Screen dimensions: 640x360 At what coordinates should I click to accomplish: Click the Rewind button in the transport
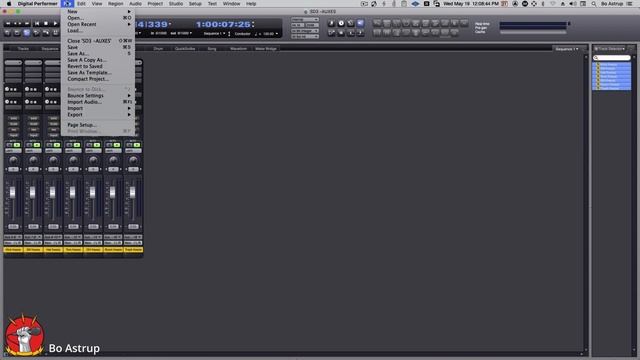tap(8, 24)
